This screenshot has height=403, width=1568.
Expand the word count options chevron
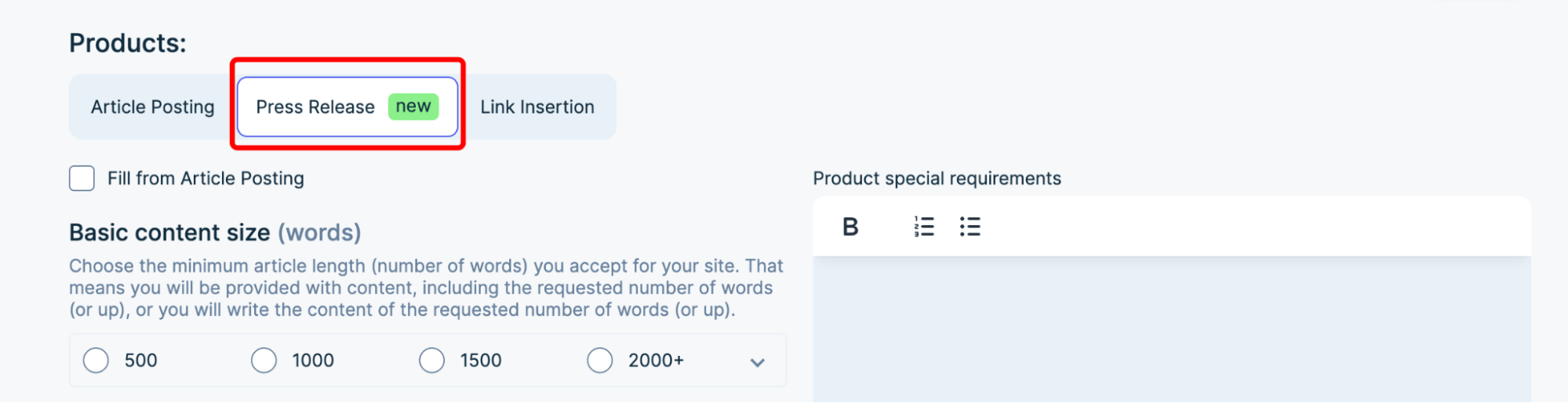(757, 362)
